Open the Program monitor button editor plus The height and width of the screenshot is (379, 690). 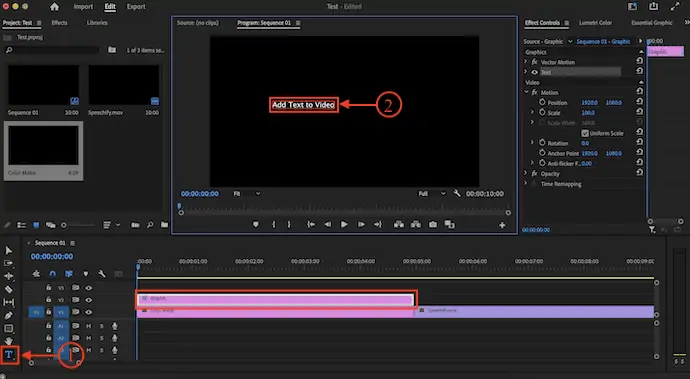(x=502, y=225)
